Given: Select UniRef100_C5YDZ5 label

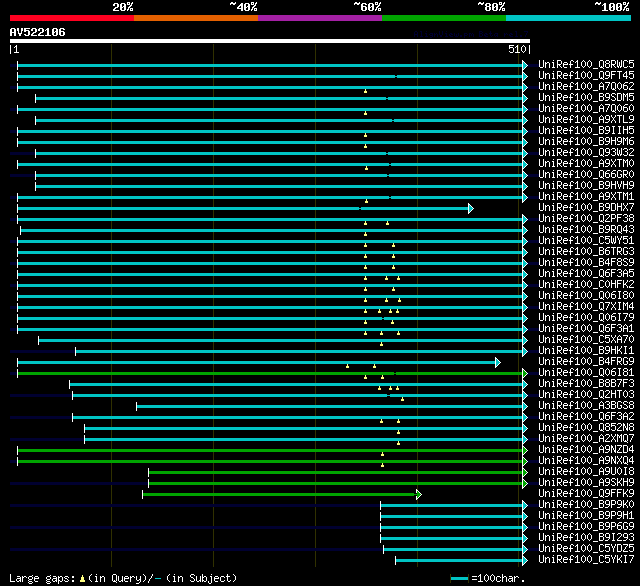Looking at the screenshot, I should (586, 549).
